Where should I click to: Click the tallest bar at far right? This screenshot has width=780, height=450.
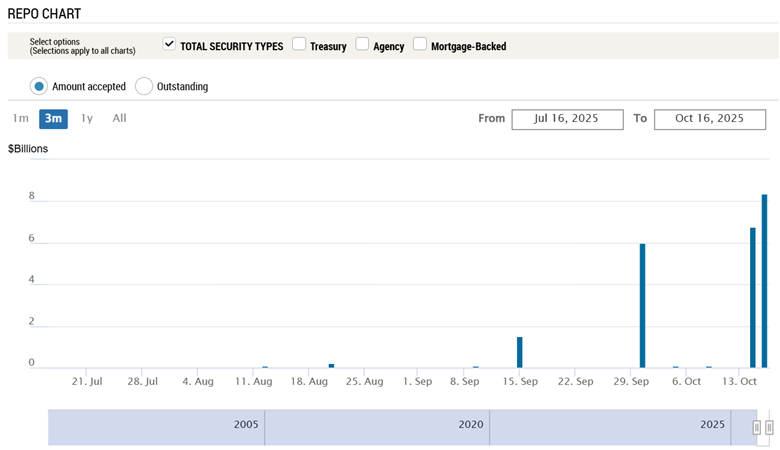point(765,282)
